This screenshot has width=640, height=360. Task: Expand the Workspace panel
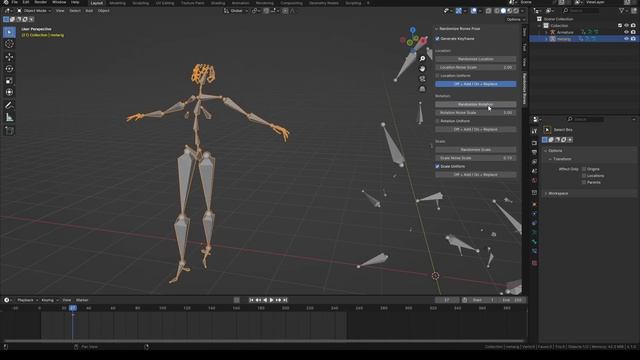coord(546,193)
